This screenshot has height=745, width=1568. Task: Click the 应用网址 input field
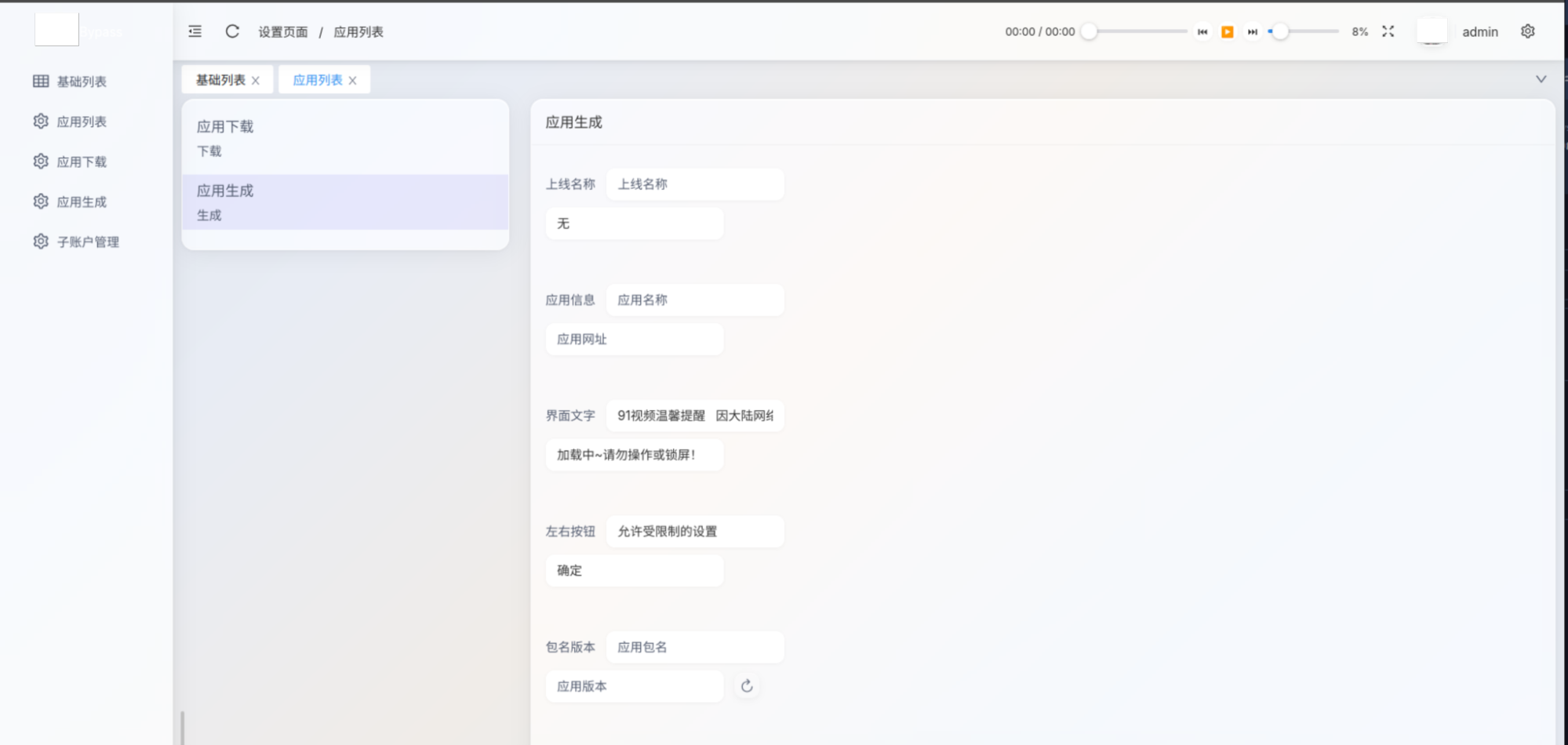point(635,340)
